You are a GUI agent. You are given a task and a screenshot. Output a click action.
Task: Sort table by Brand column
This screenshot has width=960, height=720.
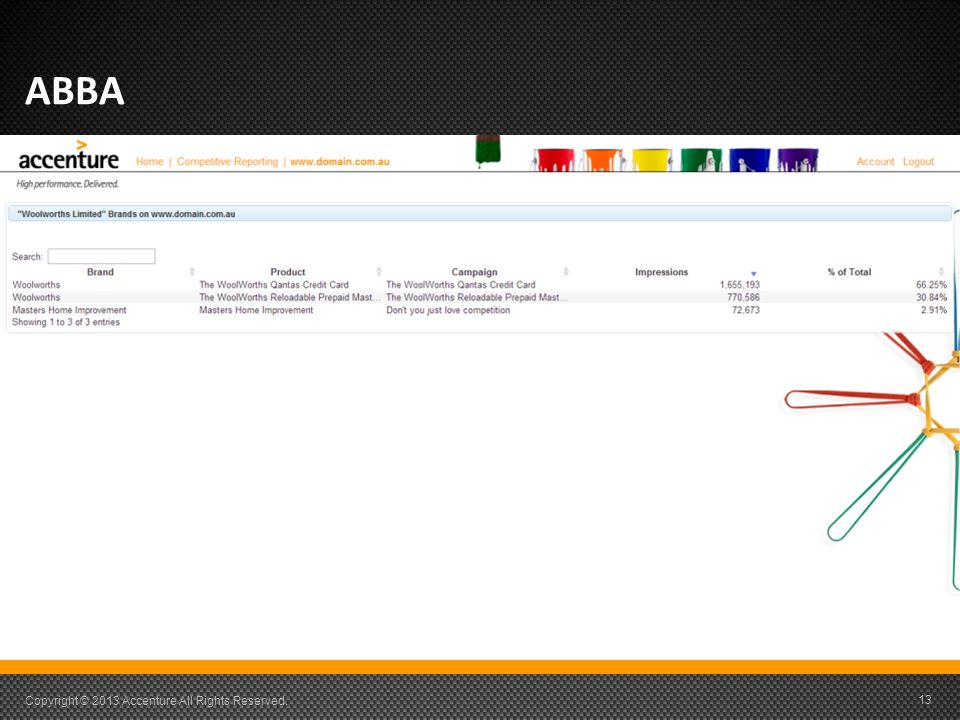pos(100,272)
